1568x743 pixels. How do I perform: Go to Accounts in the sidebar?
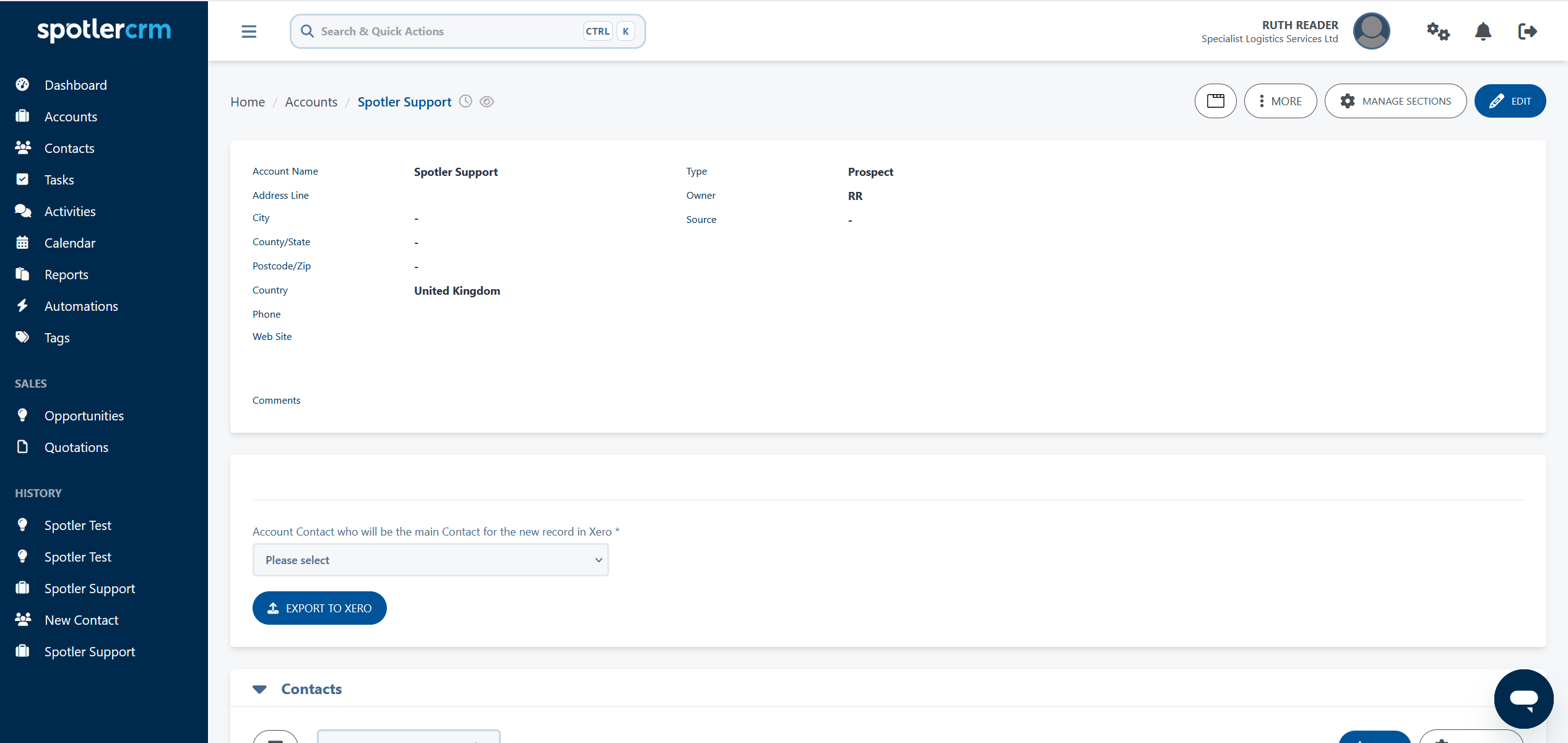tap(71, 116)
